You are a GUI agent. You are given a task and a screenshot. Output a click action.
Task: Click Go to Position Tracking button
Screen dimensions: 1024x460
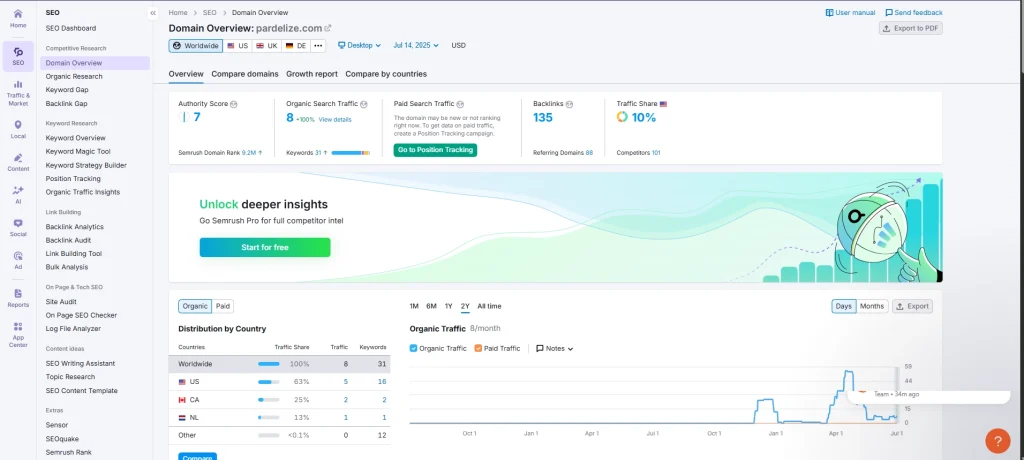tap(435, 150)
